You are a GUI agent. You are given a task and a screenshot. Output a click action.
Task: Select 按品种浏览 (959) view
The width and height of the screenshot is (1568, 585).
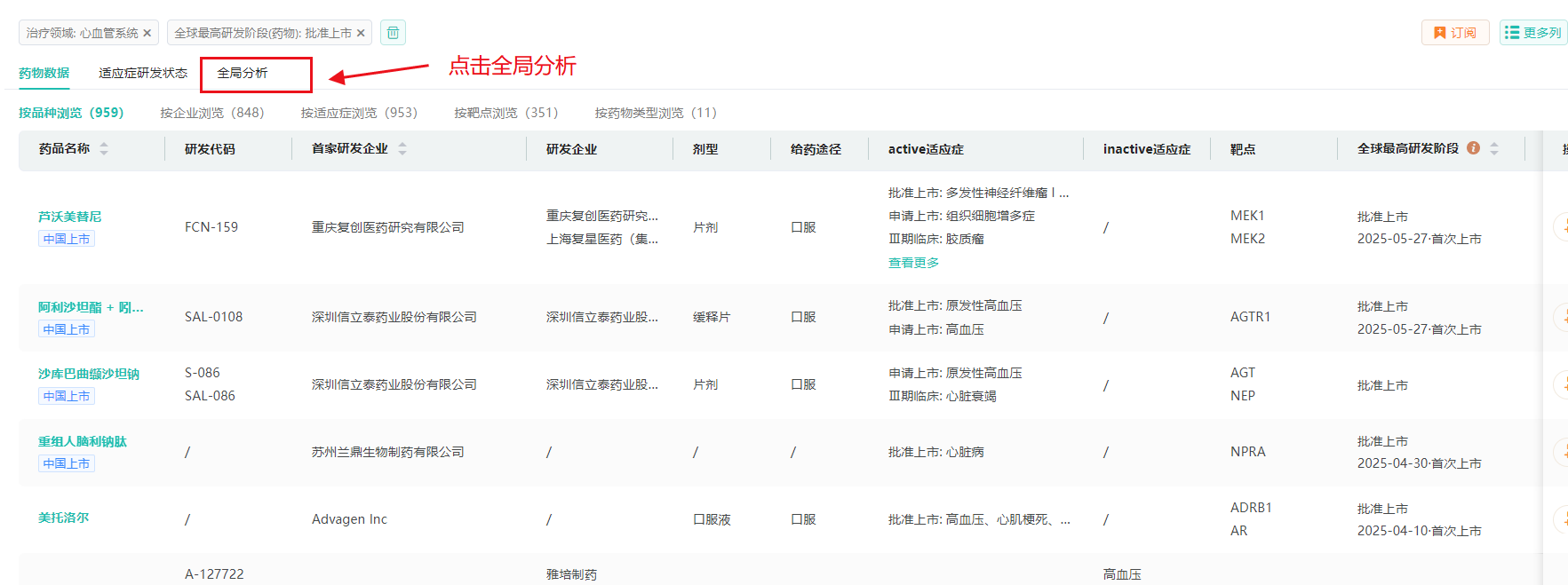click(71, 113)
